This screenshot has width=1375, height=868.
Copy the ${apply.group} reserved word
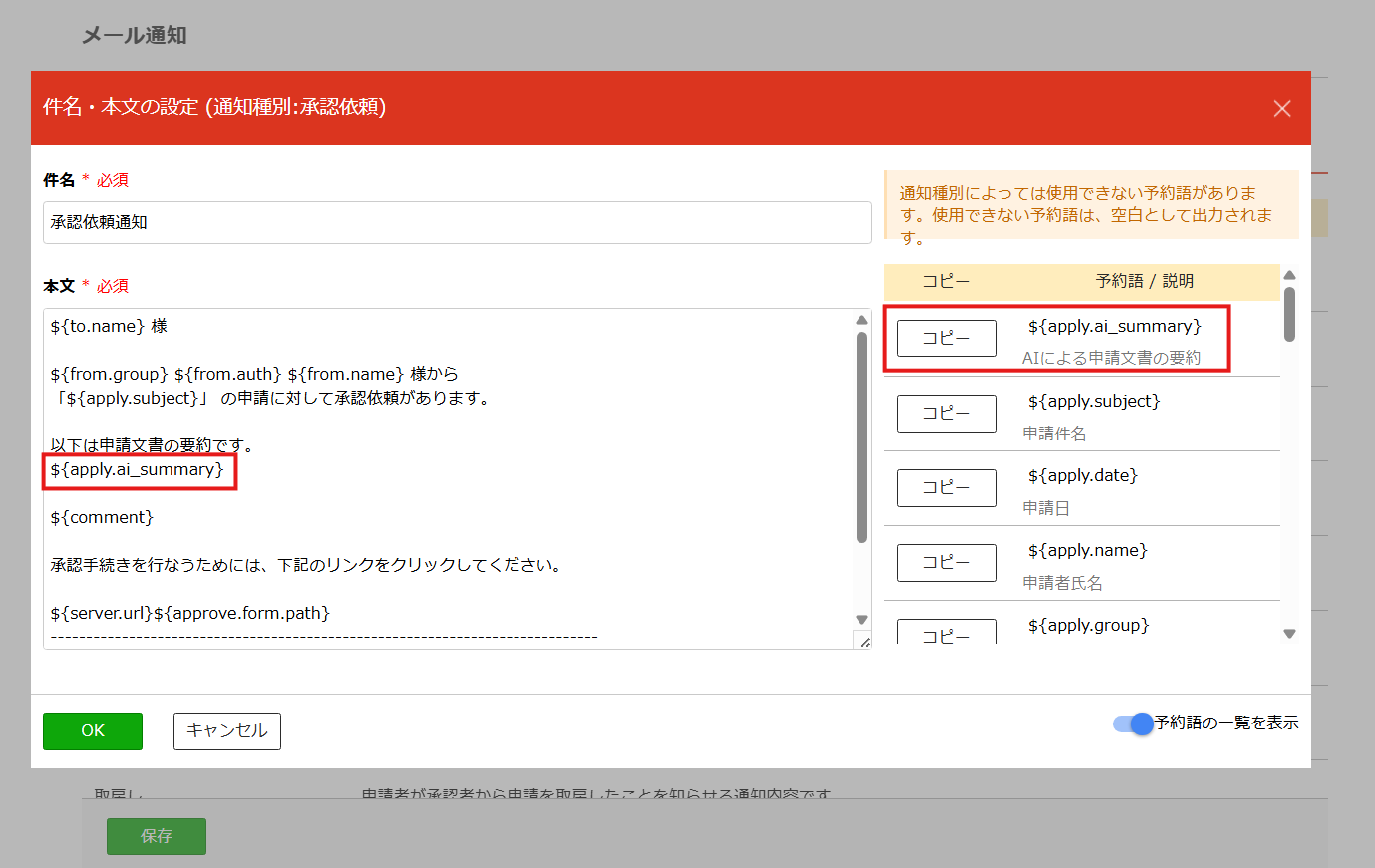tap(946, 635)
